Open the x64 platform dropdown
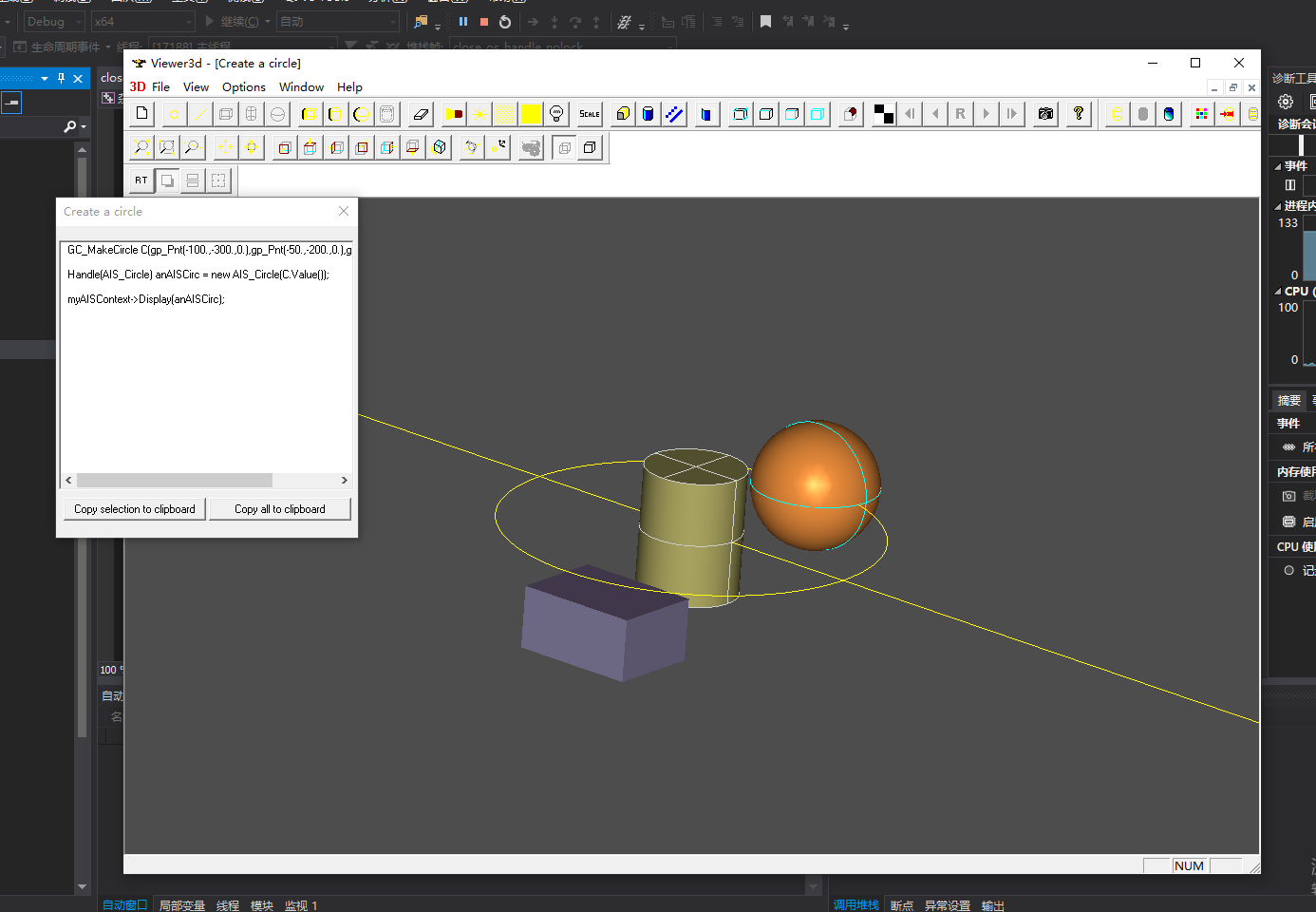The width and height of the screenshot is (1316, 912). point(142,21)
